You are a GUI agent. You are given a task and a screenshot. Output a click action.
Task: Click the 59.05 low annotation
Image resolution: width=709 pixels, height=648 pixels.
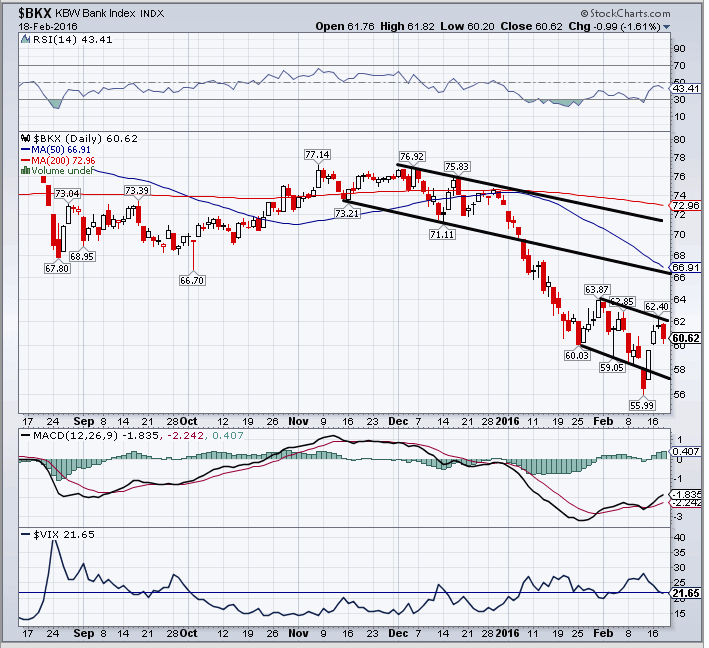(612, 367)
